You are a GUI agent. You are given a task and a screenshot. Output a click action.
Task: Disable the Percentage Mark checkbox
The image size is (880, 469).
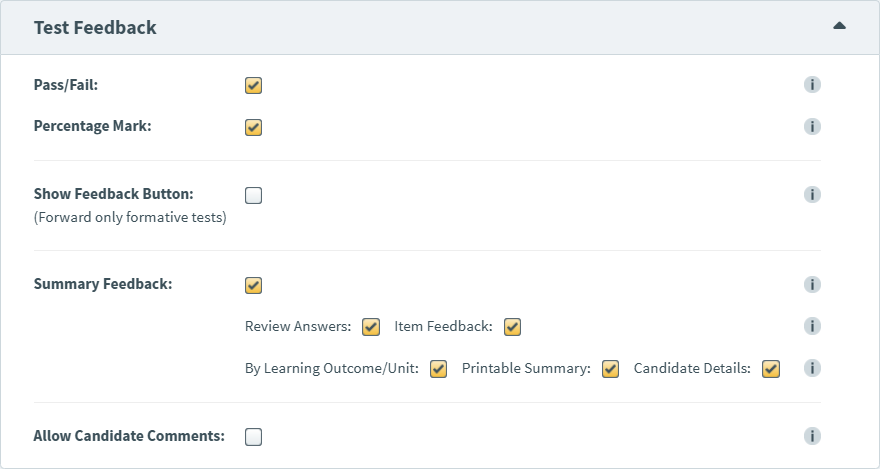[x=253, y=127]
